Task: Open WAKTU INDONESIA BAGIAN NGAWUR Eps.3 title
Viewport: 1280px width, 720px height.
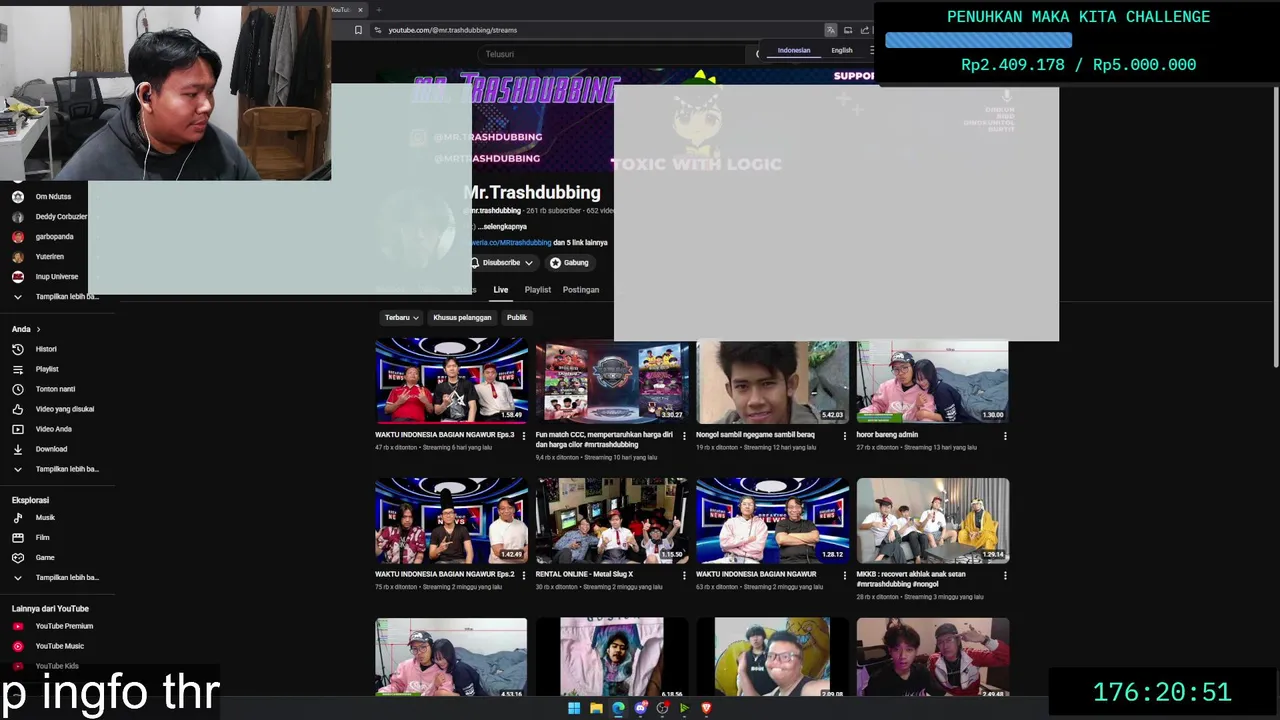Action: 445,435
